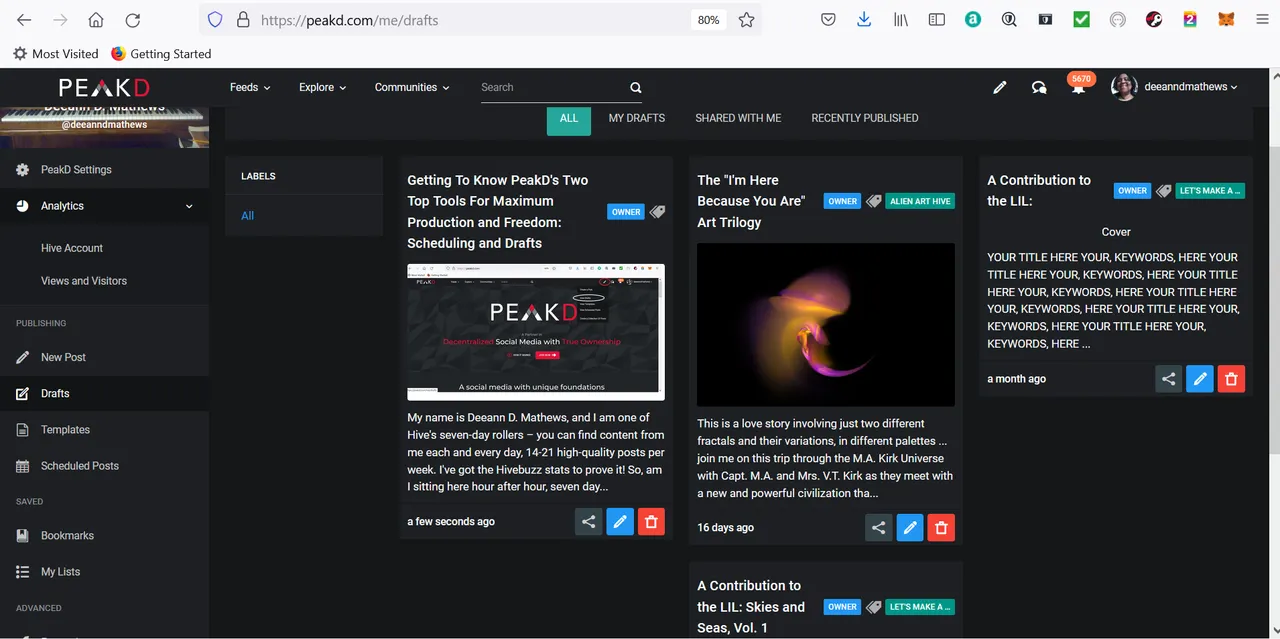Switch to SHARED WITH ME tab
This screenshot has height=639, width=1280.
738,118
